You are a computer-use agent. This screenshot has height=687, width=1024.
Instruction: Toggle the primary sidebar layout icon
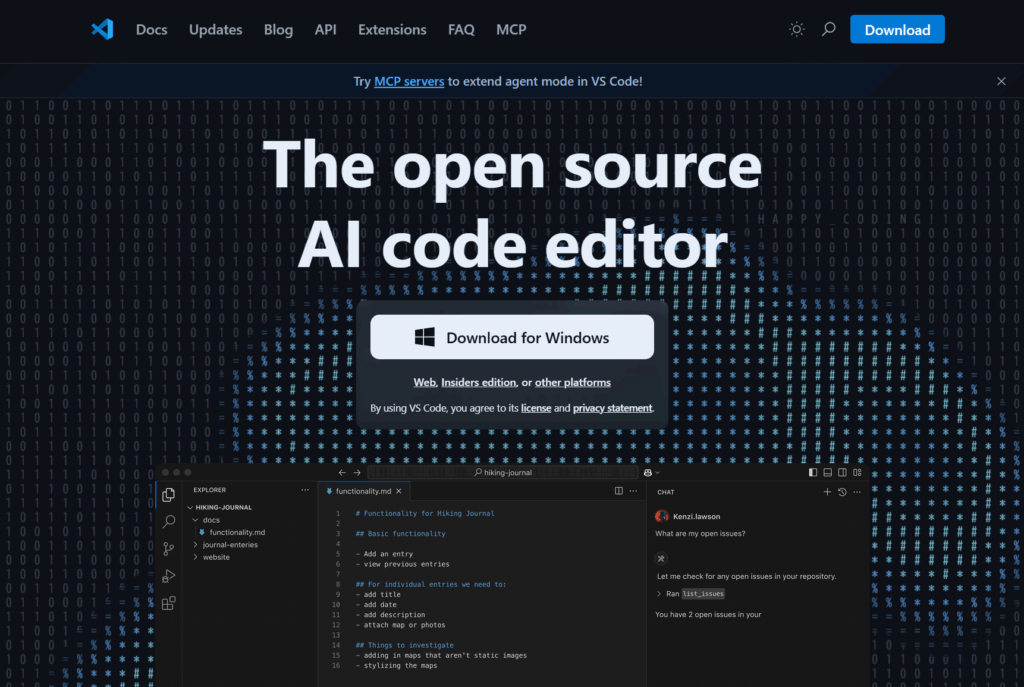[x=812, y=472]
